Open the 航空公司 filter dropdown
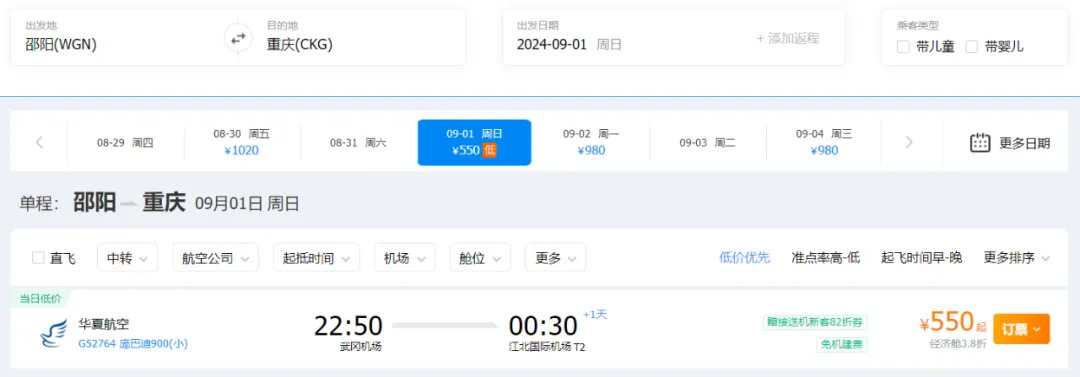This screenshot has width=1080, height=377. pyautogui.click(x=216, y=258)
